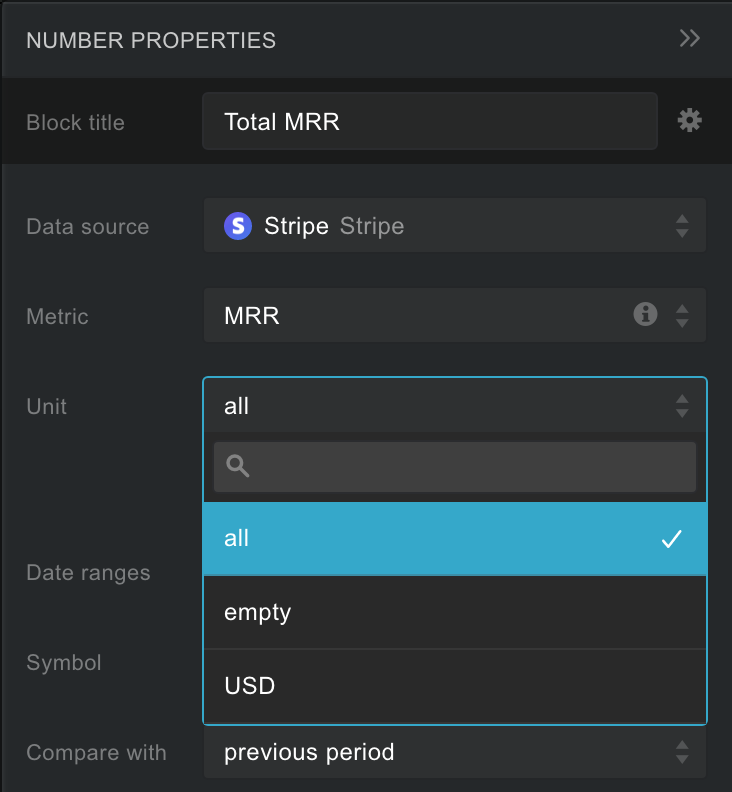
Task: Click the magnifier icon in Unit search
Action: pos(238,466)
